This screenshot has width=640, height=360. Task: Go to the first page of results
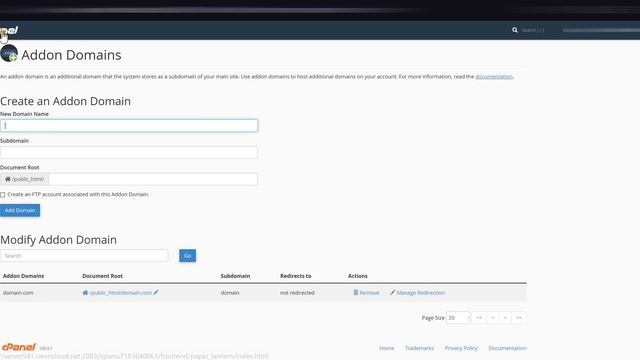479,318
